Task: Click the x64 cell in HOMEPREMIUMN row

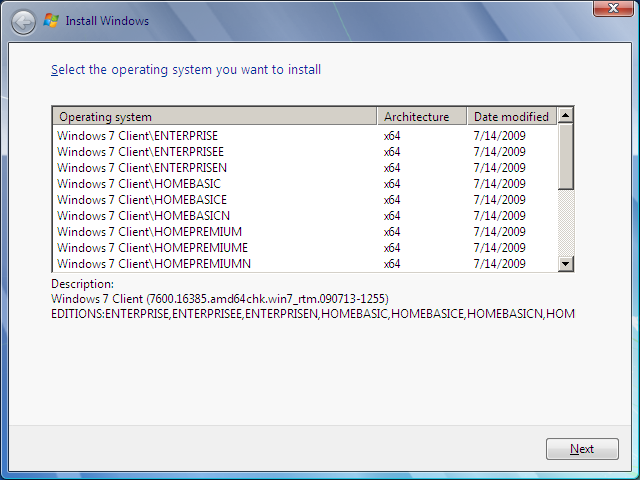Action: (392, 264)
